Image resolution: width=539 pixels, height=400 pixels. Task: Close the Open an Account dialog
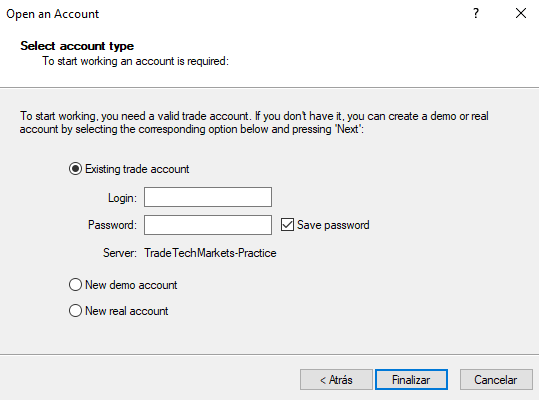(x=521, y=13)
